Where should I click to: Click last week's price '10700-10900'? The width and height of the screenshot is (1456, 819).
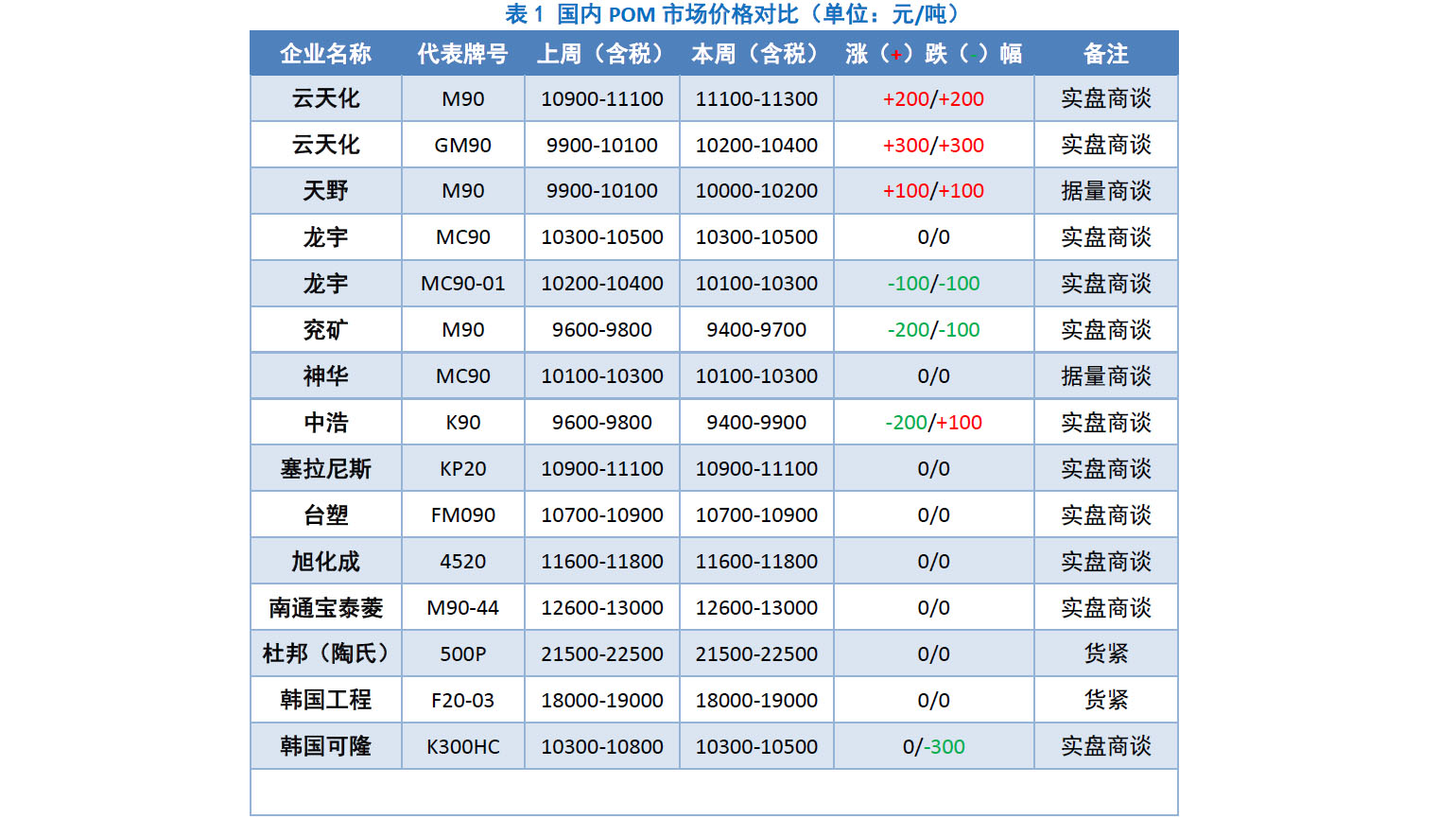[x=602, y=515]
